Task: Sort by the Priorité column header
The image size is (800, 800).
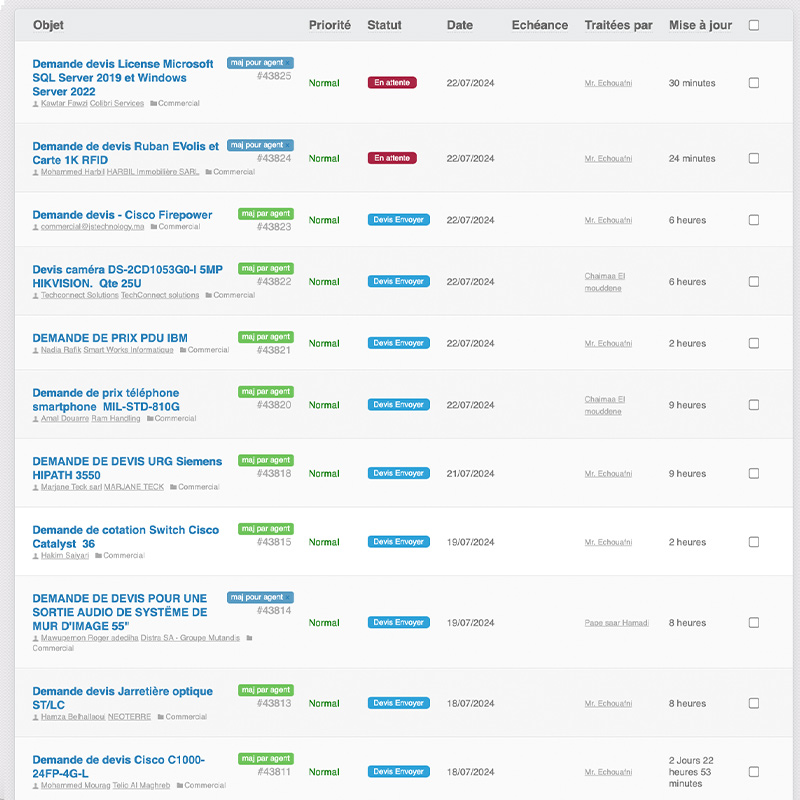Action: tap(329, 25)
